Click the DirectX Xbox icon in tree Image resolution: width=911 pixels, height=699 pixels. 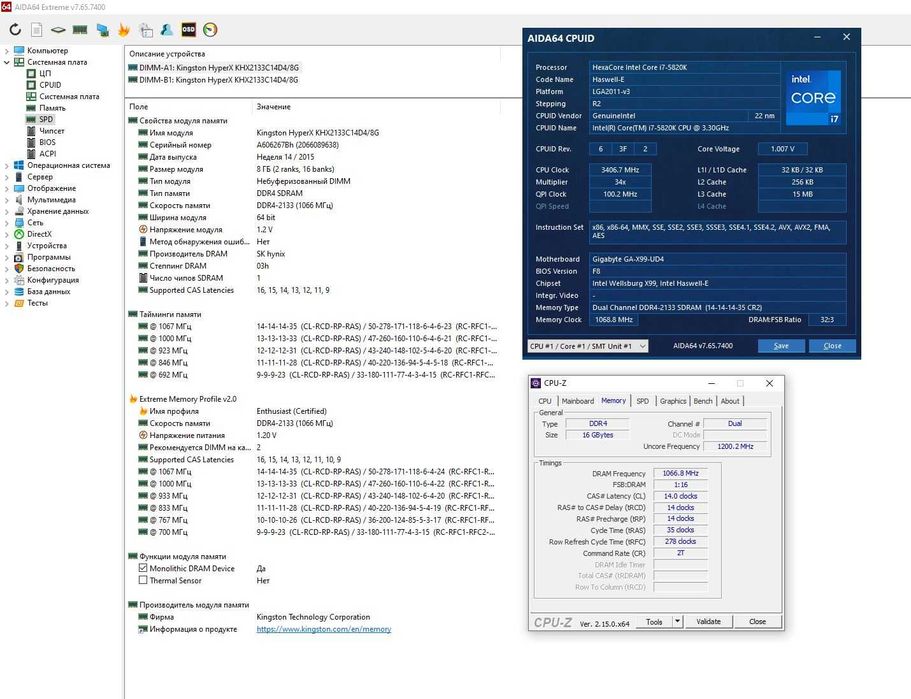tap(19, 234)
